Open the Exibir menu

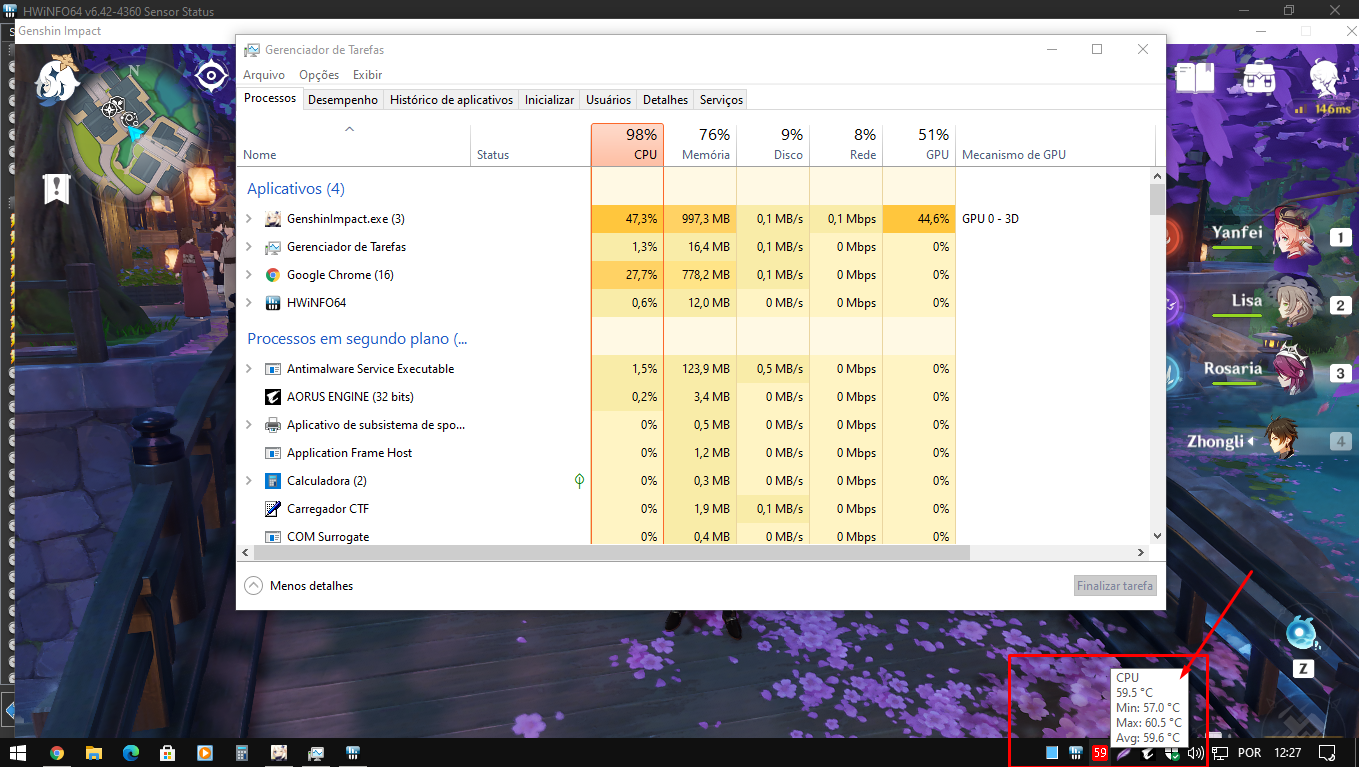click(367, 75)
